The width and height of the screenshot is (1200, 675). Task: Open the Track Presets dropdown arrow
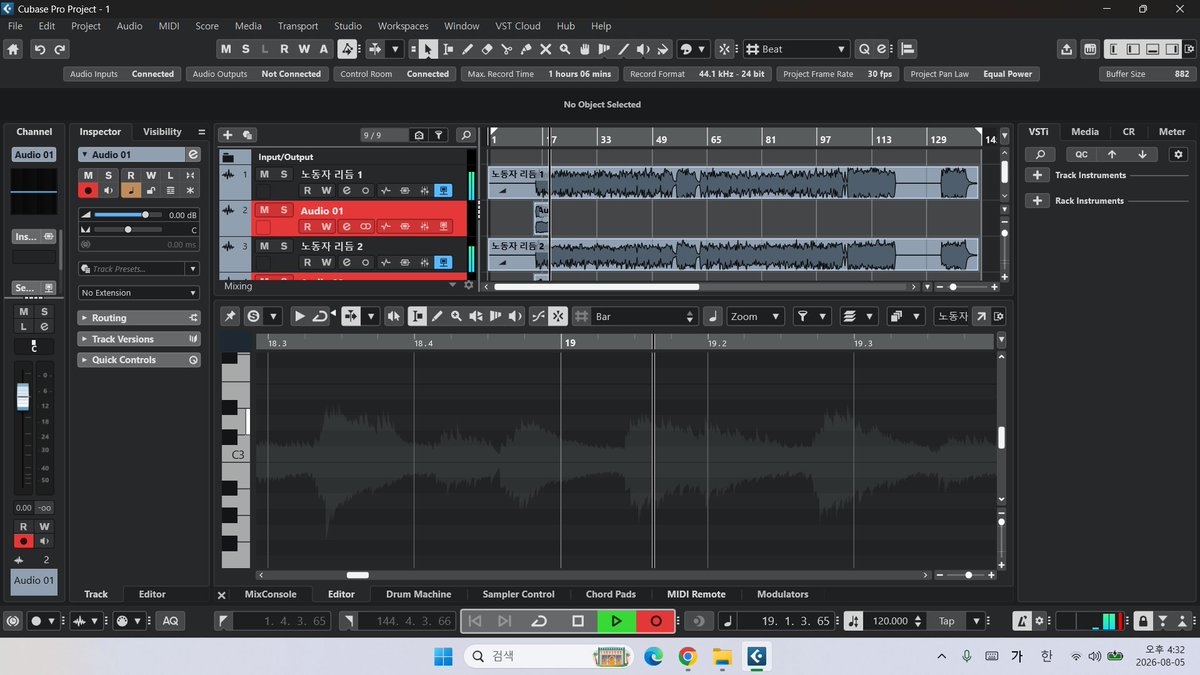pos(193,269)
